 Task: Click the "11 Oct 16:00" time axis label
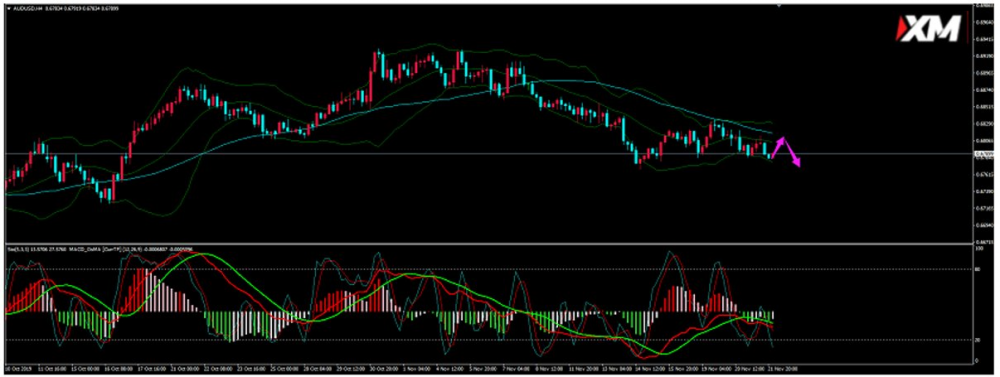click(52, 368)
